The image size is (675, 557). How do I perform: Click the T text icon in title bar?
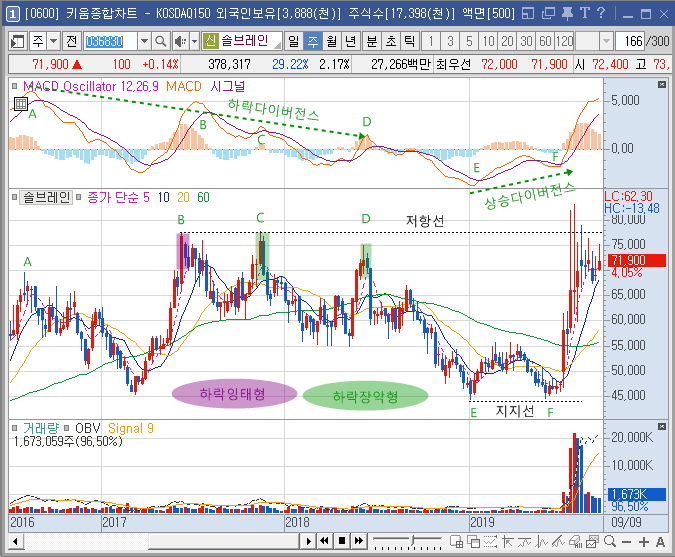[x=585, y=13]
